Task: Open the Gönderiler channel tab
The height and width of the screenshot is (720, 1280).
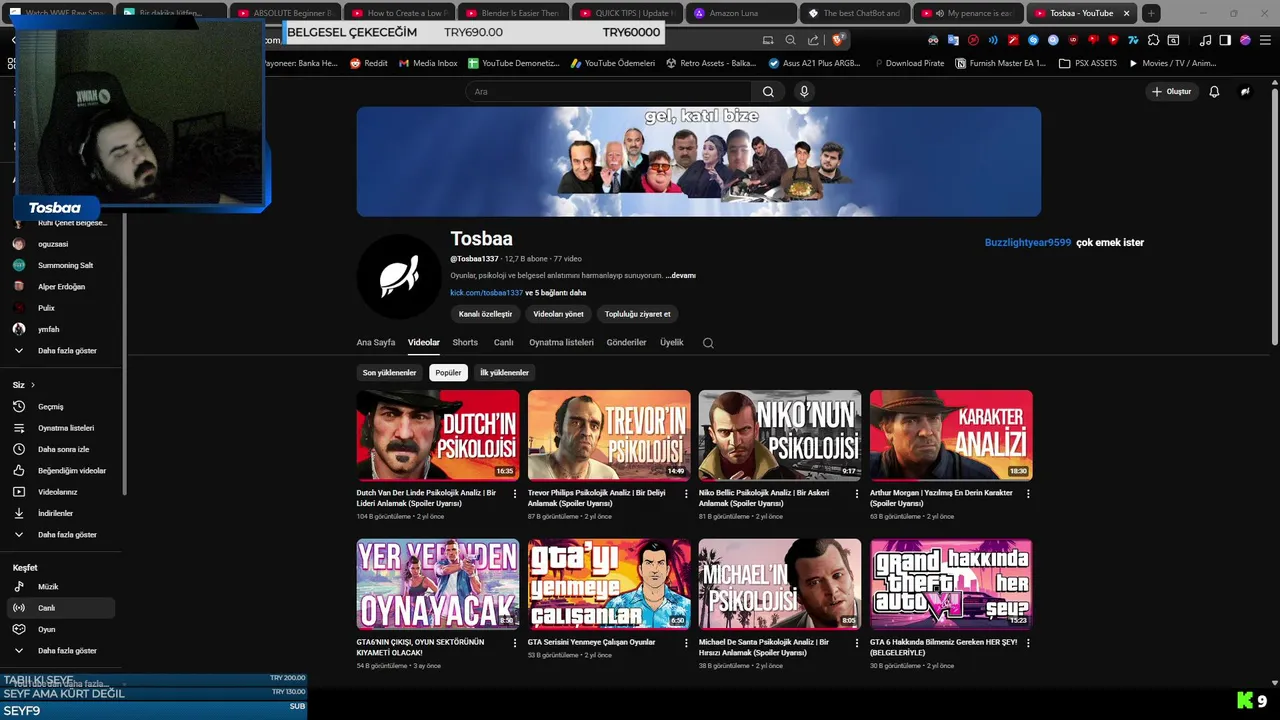Action: click(x=626, y=342)
